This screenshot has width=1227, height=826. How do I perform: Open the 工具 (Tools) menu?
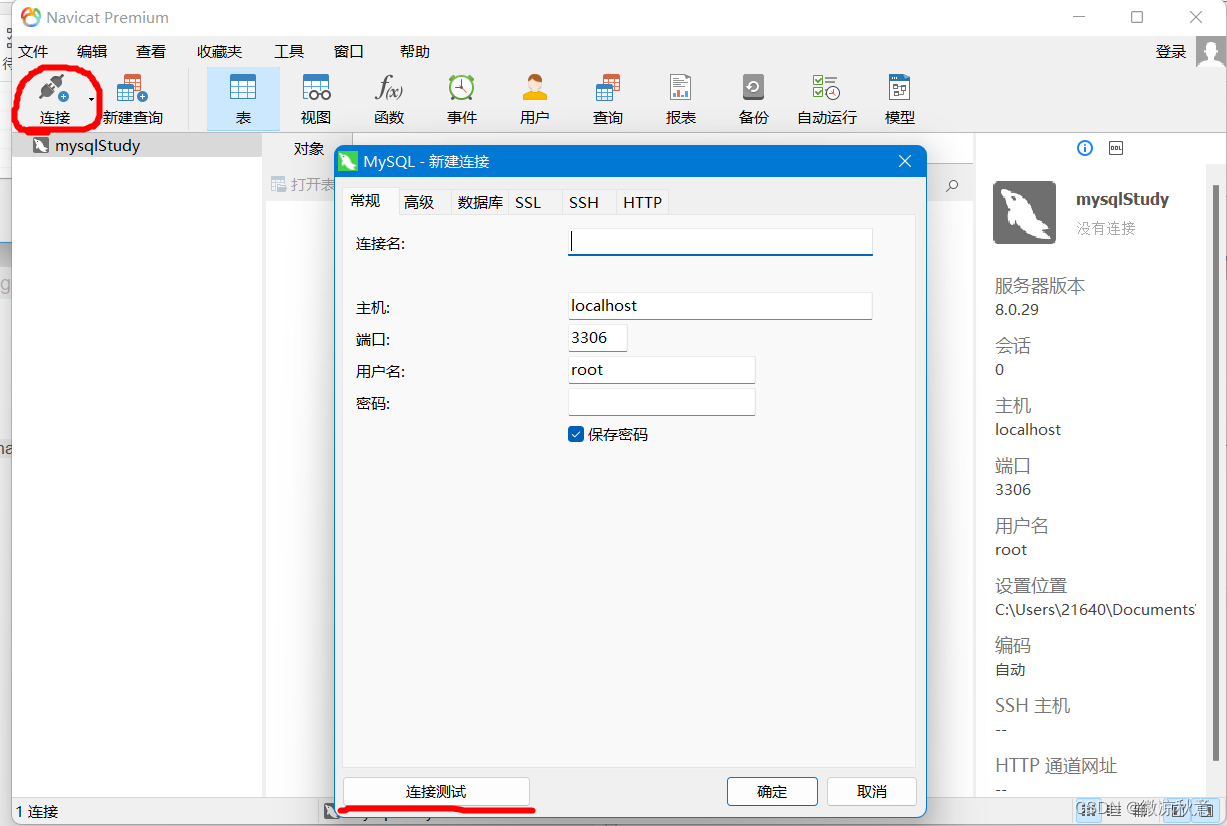click(289, 52)
